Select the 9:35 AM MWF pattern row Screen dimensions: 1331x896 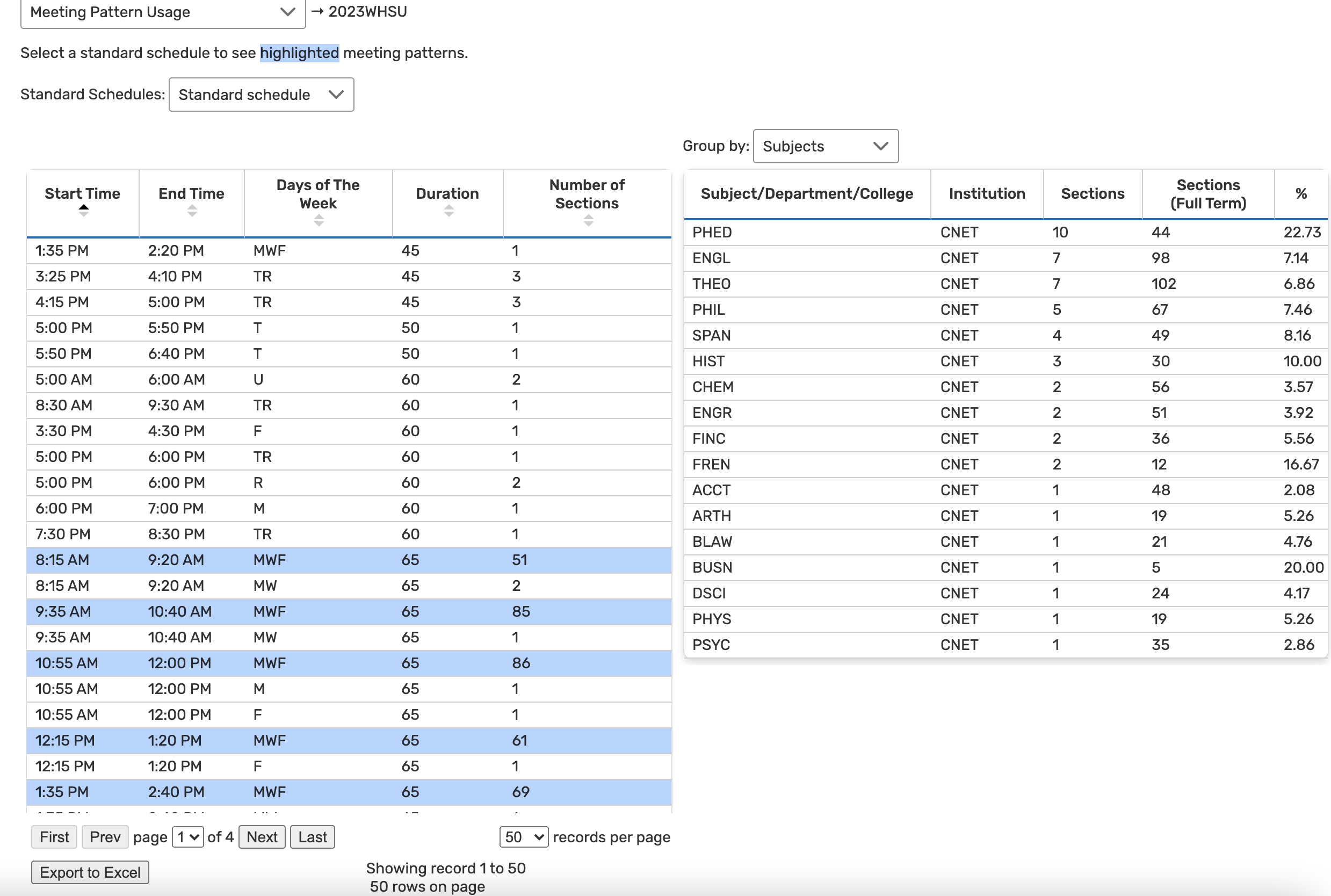click(349, 611)
